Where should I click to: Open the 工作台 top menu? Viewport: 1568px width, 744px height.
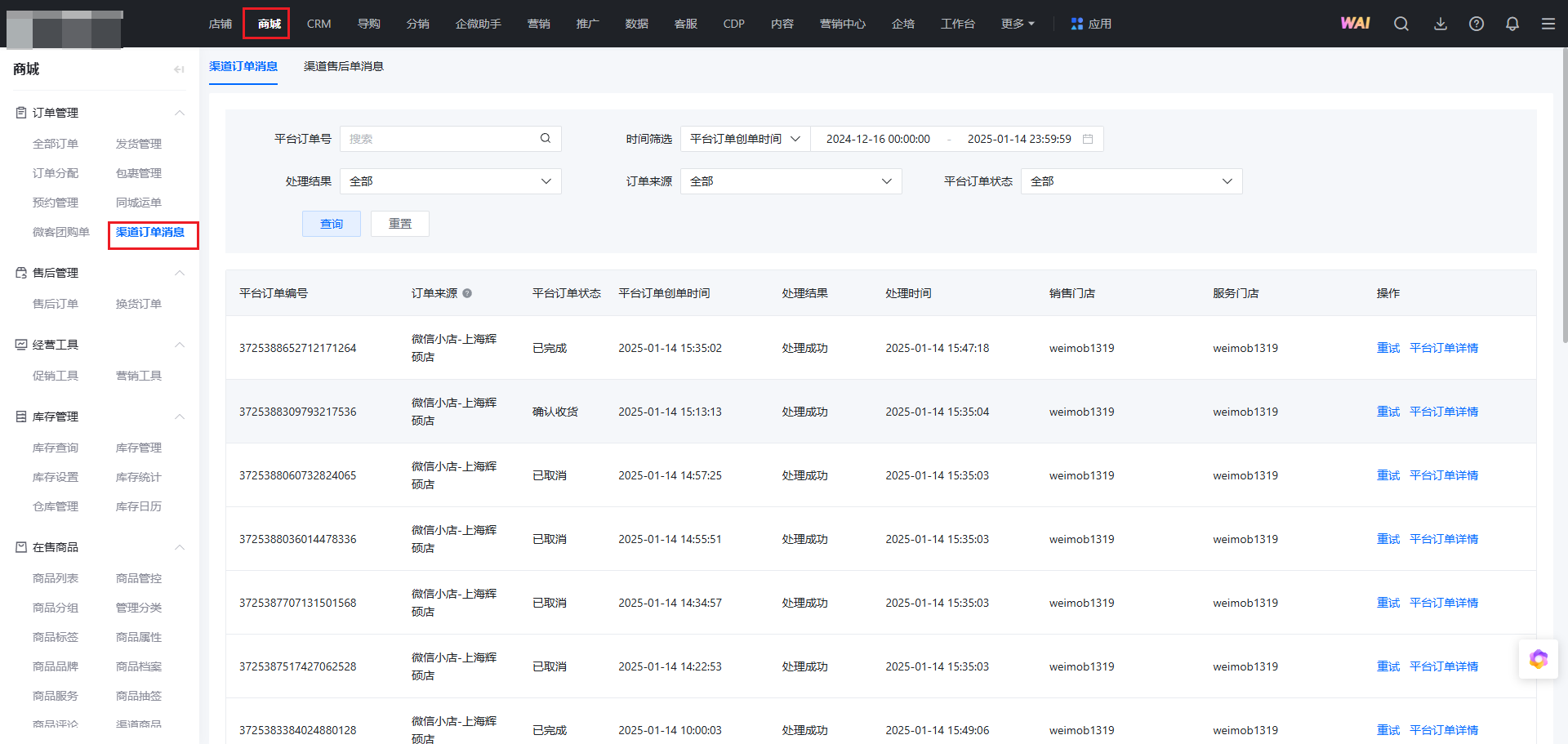click(958, 24)
